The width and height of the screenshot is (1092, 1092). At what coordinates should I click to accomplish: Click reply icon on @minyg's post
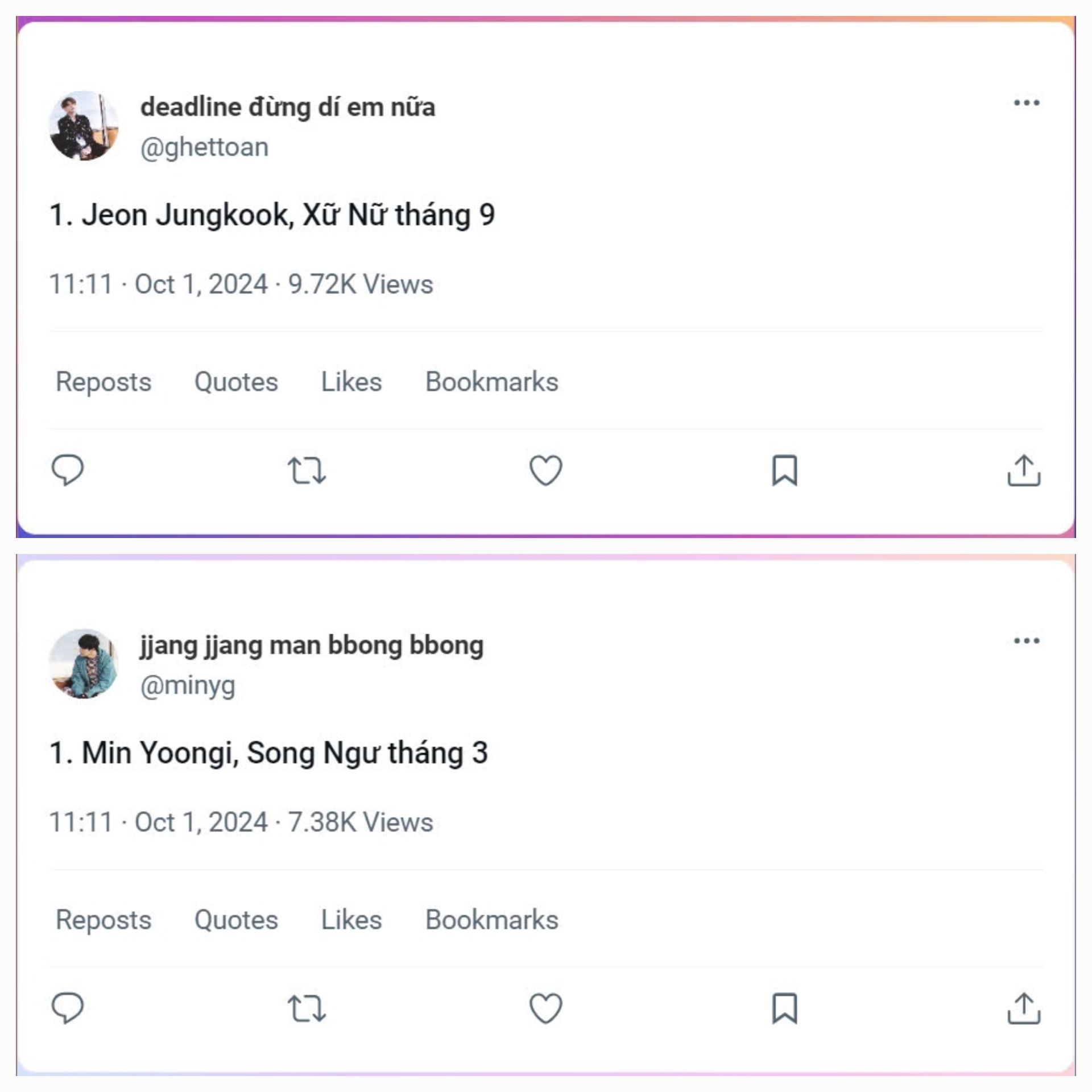[68, 1008]
